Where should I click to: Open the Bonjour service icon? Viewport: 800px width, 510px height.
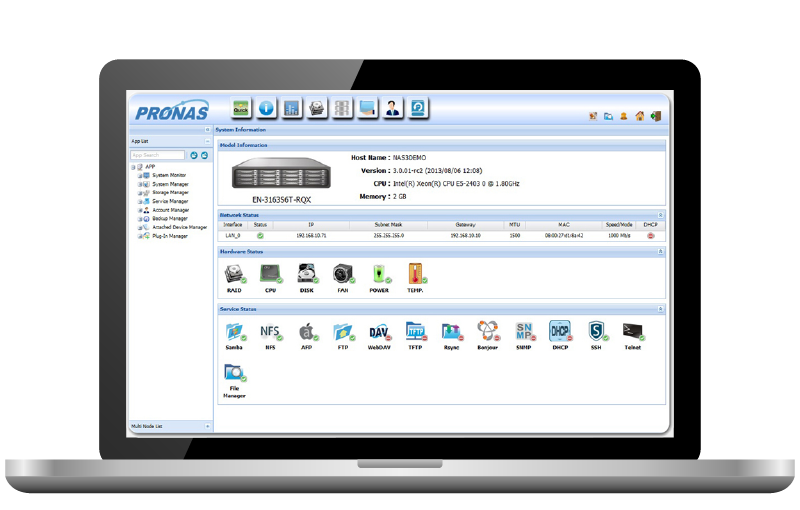click(488, 332)
